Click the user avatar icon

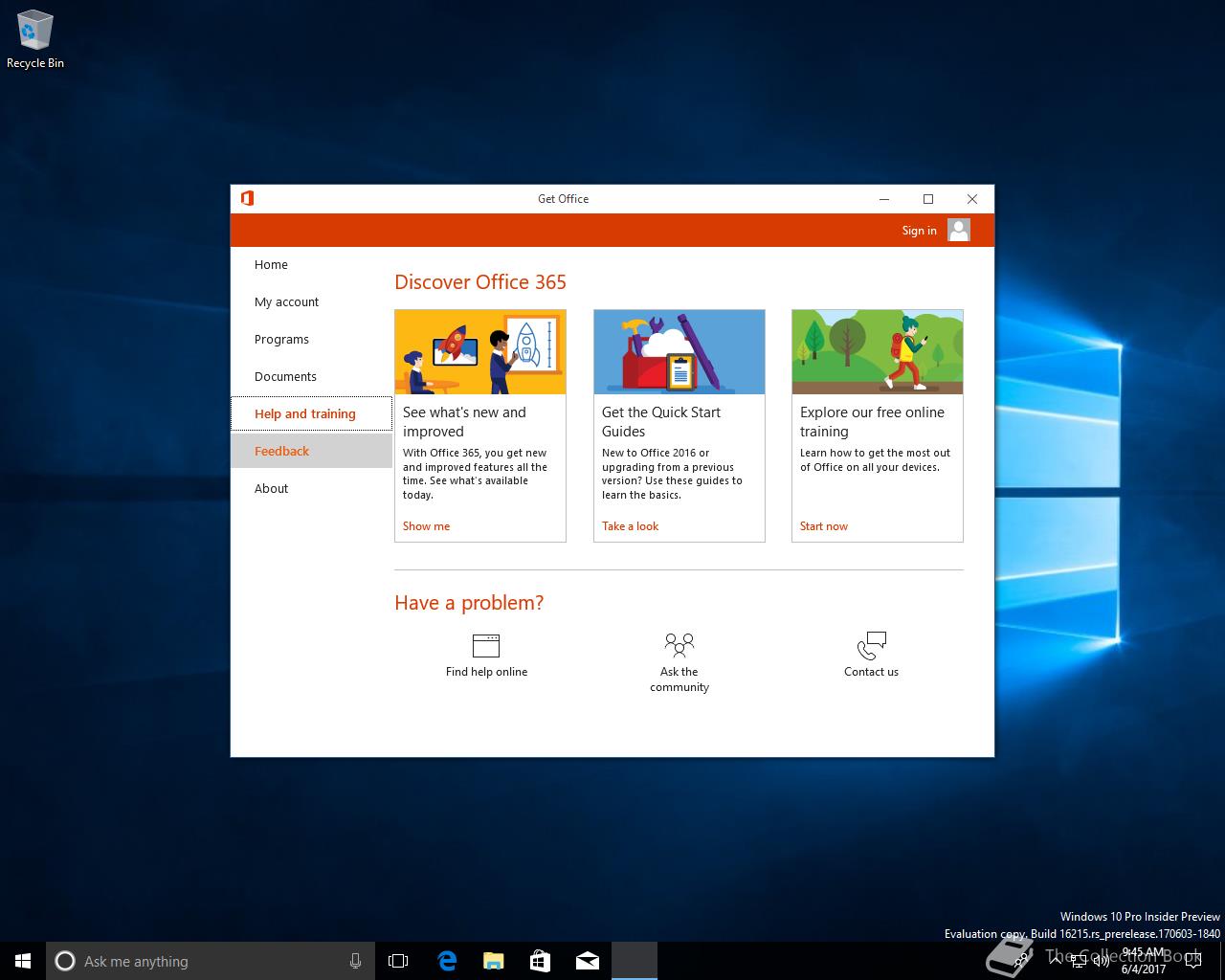[x=959, y=230]
